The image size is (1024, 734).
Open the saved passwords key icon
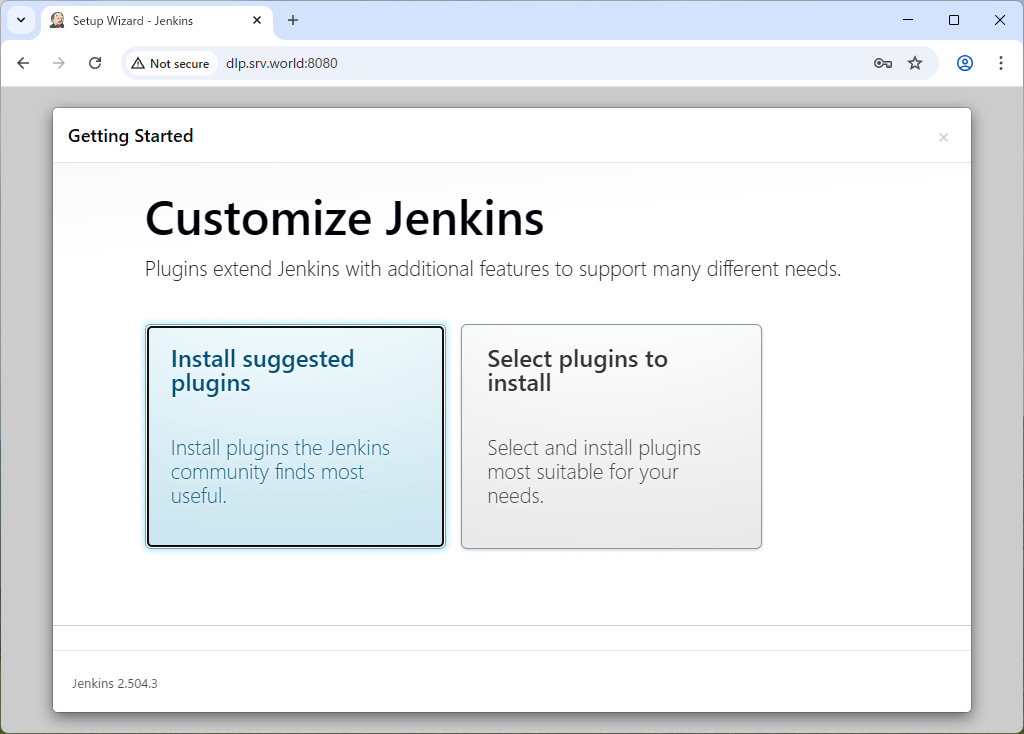coord(882,63)
